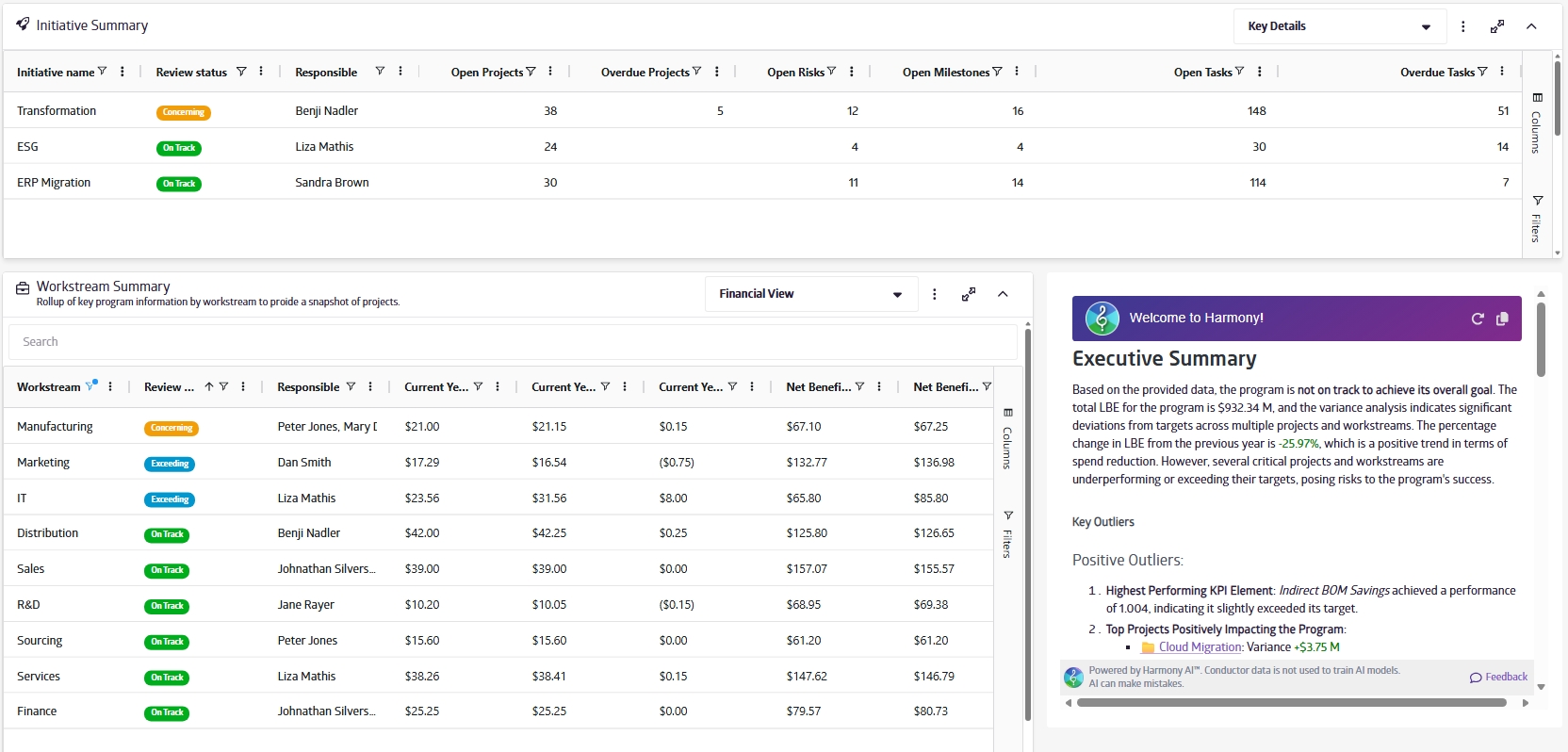Viewport: 1568px width, 752px height.
Task: Open Workstream column kebab menu
Action: coord(110,386)
